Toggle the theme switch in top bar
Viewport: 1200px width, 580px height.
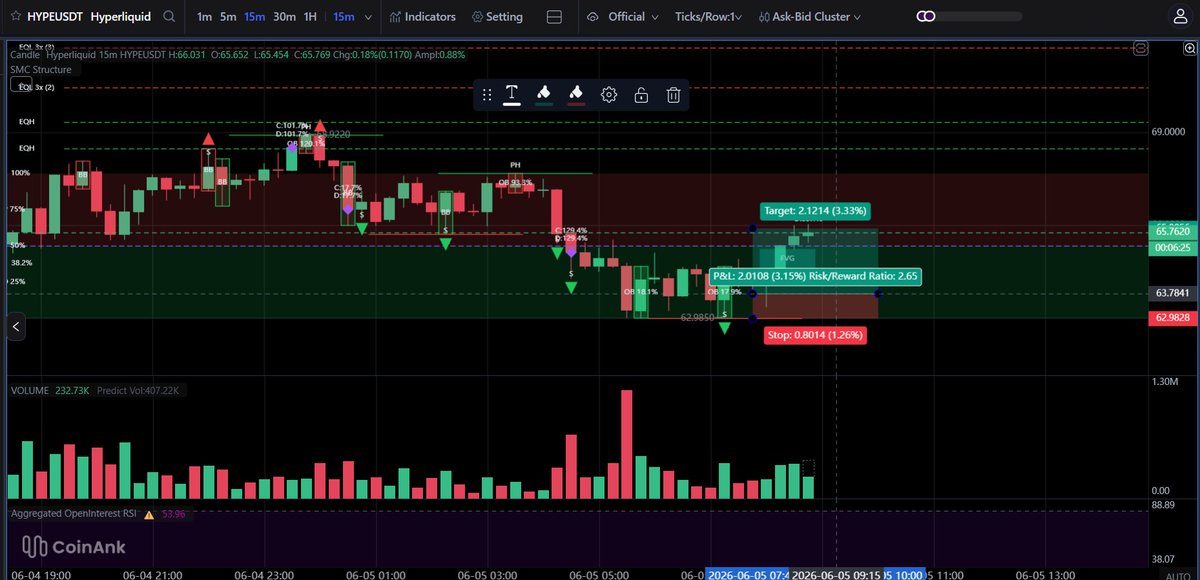(927, 17)
